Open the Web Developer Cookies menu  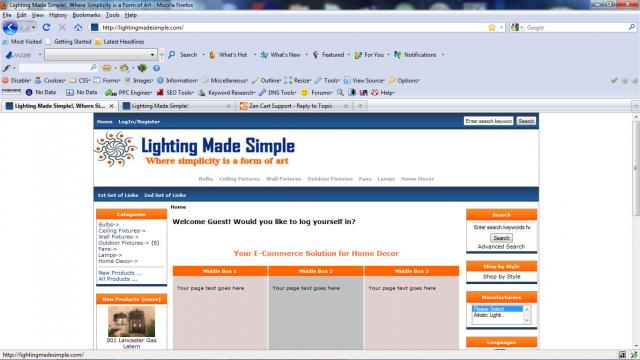(50, 80)
